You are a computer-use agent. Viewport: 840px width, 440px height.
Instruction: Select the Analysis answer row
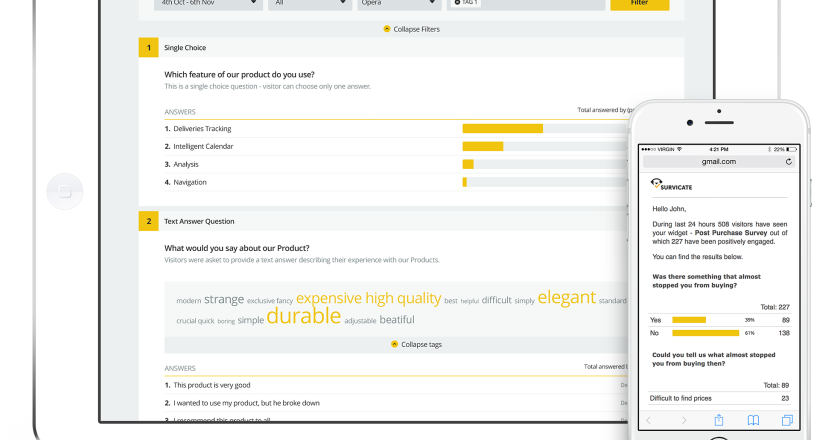tap(396, 165)
